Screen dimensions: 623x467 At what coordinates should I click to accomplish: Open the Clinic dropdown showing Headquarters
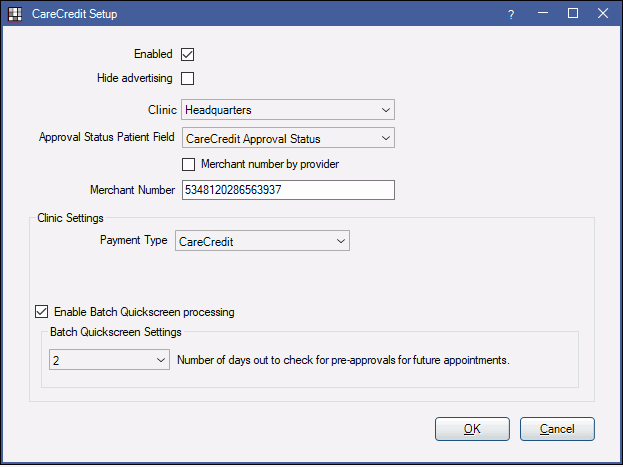pos(288,110)
